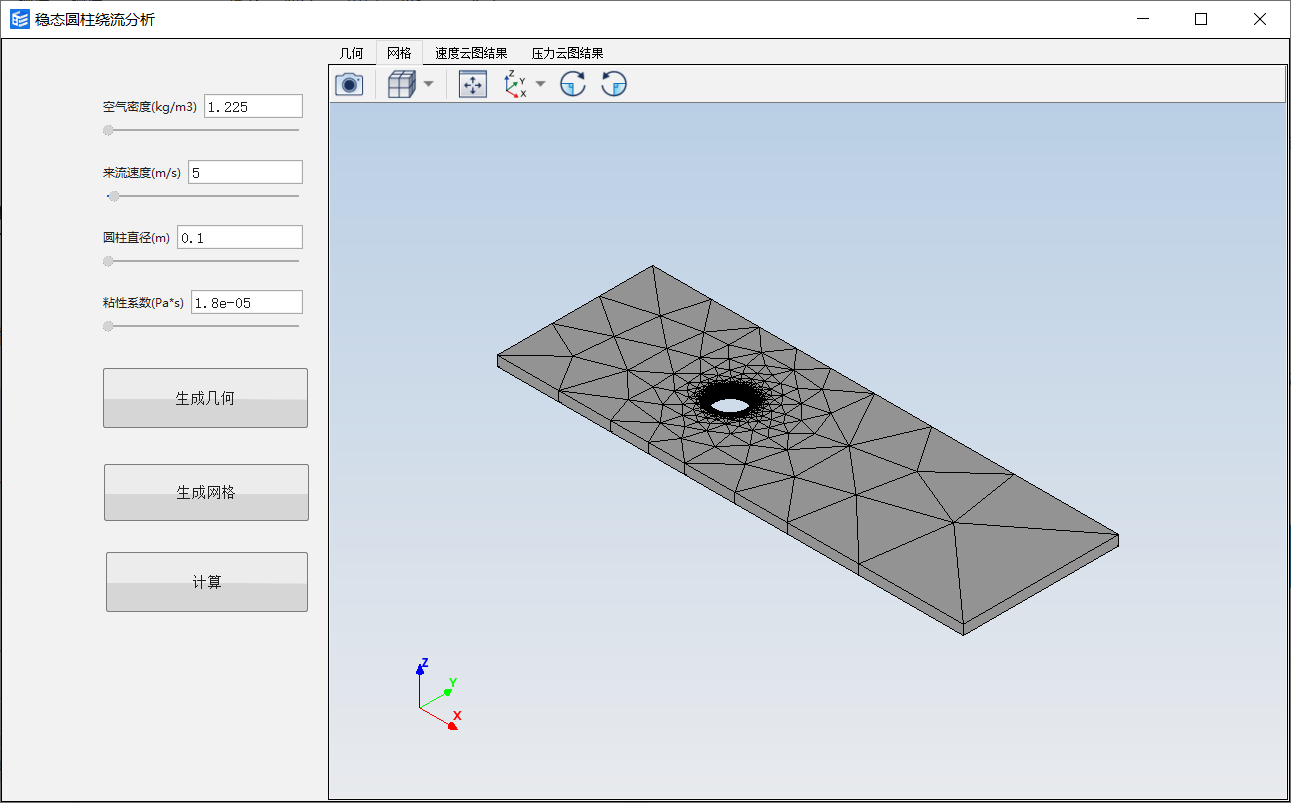Viewport: 1291px width, 803px height.
Task: Click the camera screenshot icon
Action: [x=349, y=84]
